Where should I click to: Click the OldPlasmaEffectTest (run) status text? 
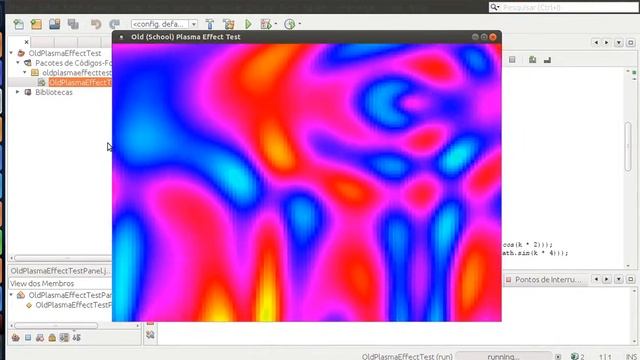[407, 356]
